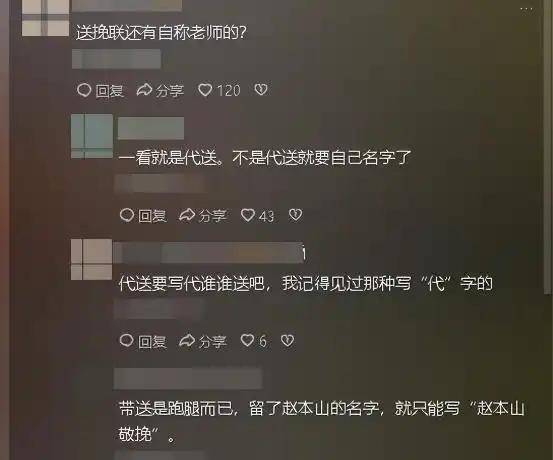The image size is (553, 460).
Task: Reply to the '送挽联还有自称老师的' comment
Action: [x=101, y=90]
